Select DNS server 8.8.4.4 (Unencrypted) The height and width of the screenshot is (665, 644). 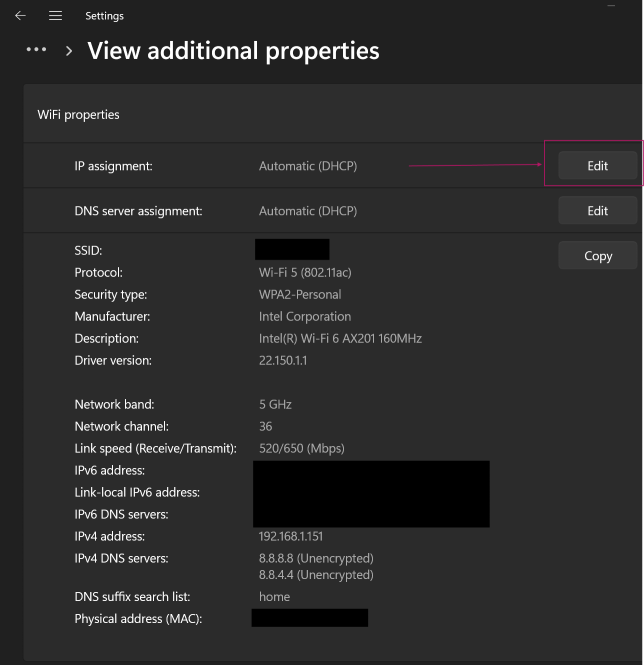coord(316,575)
